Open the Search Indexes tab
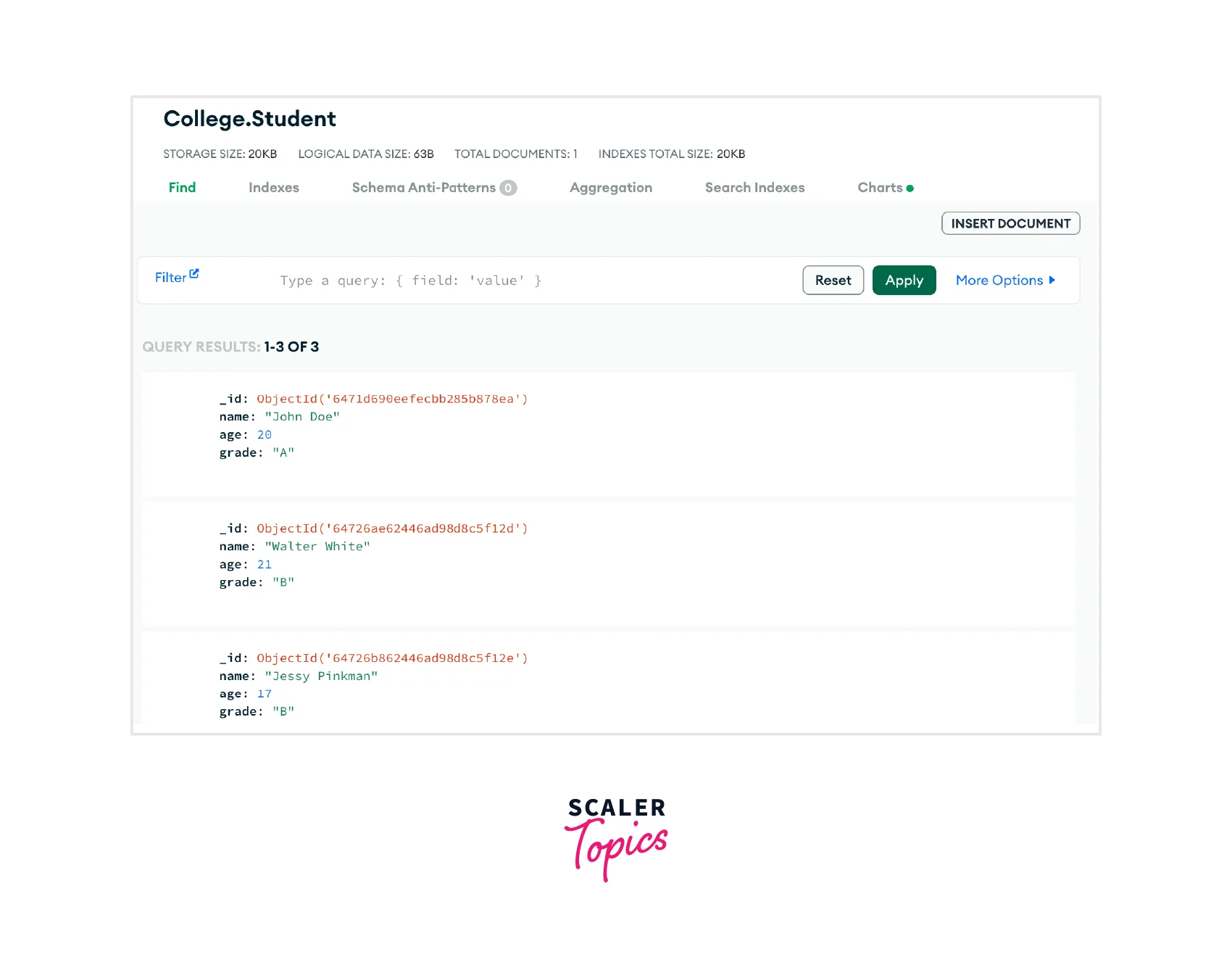The width and height of the screenshot is (1232, 957). pyautogui.click(x=754, y=188)
